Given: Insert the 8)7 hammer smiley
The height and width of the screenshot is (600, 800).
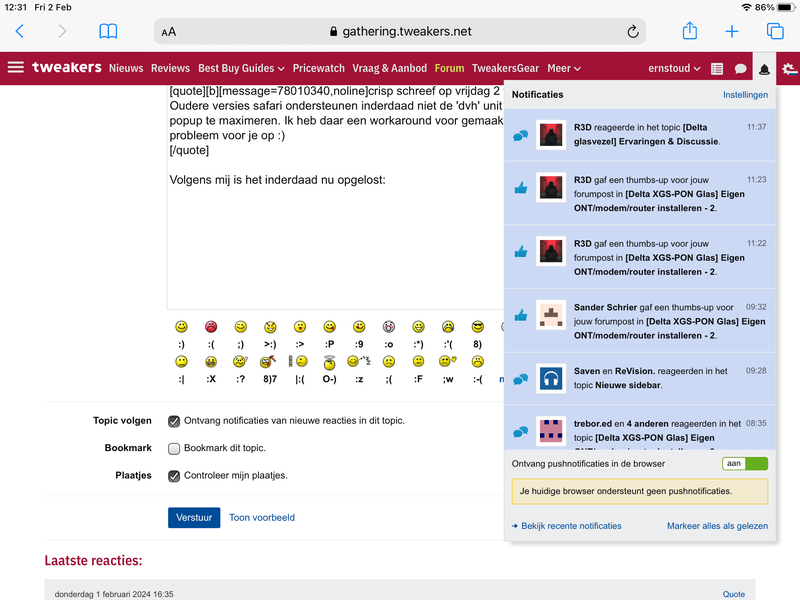Looking at the screenshot, I should (268, 362).
